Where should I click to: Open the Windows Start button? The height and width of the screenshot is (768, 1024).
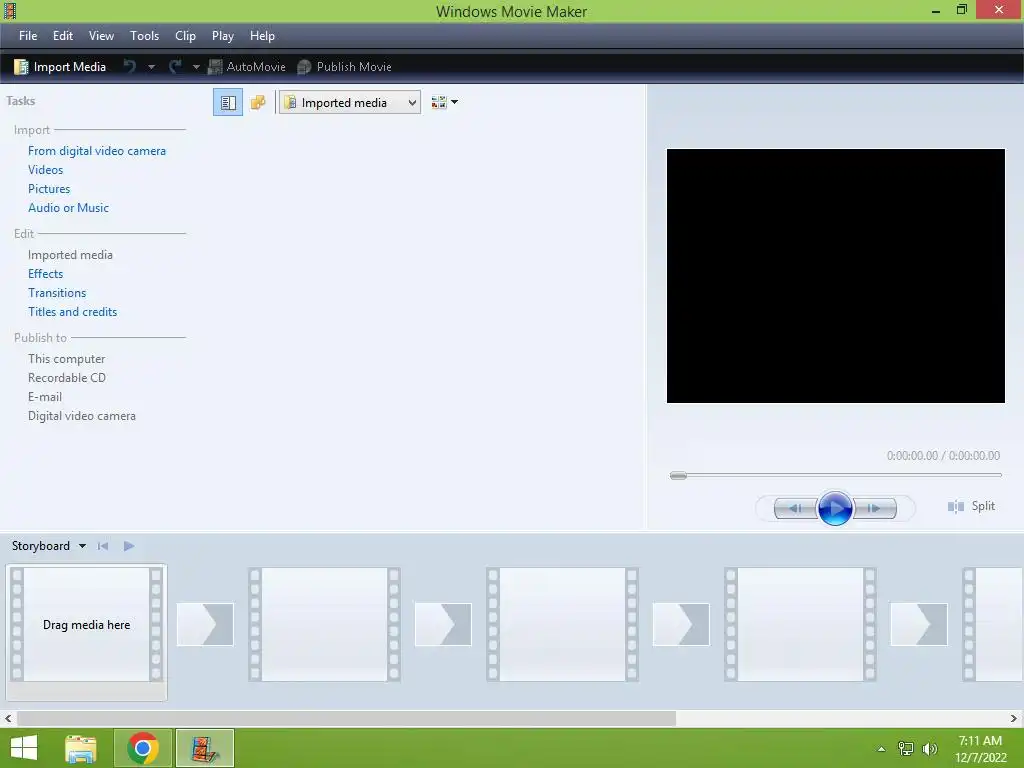[24, 748]
